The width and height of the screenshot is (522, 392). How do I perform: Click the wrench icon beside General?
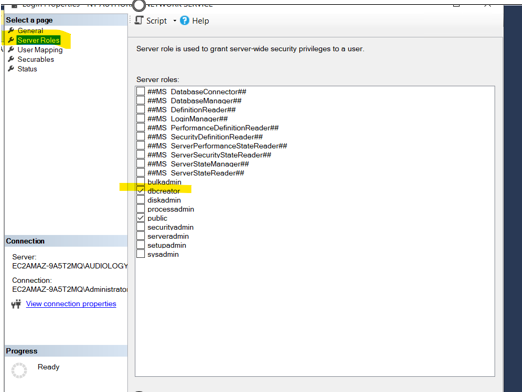point(11,30)
